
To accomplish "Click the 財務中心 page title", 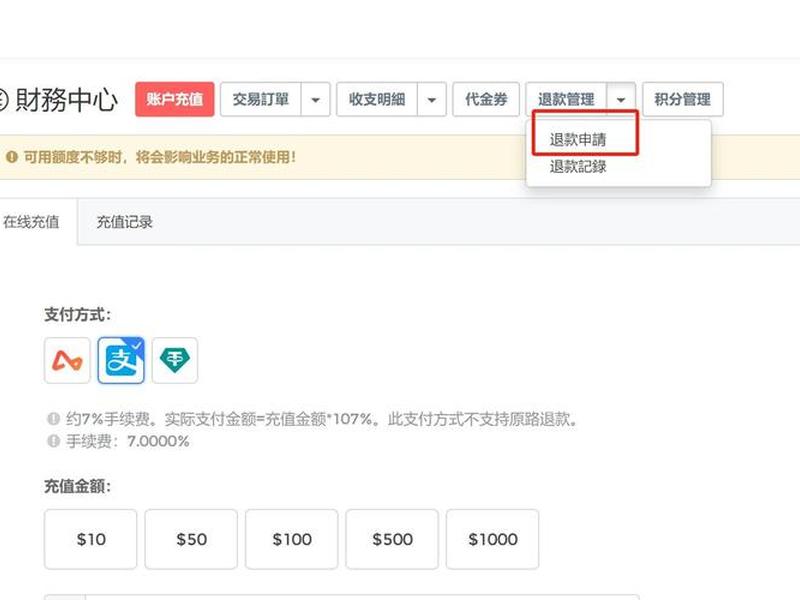I will click(66, 99).
